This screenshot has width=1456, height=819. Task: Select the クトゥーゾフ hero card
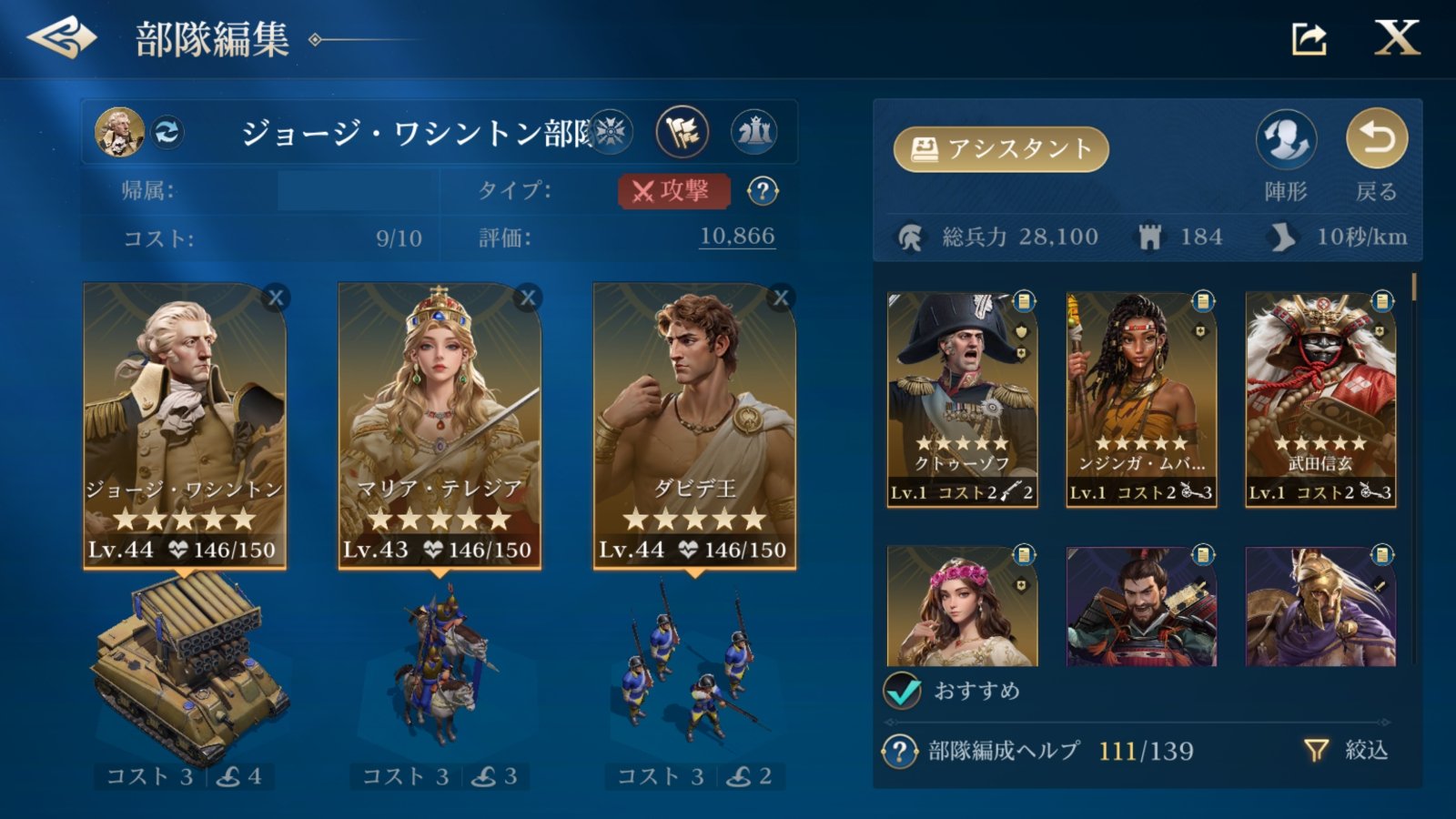click(x=963, y=399)
